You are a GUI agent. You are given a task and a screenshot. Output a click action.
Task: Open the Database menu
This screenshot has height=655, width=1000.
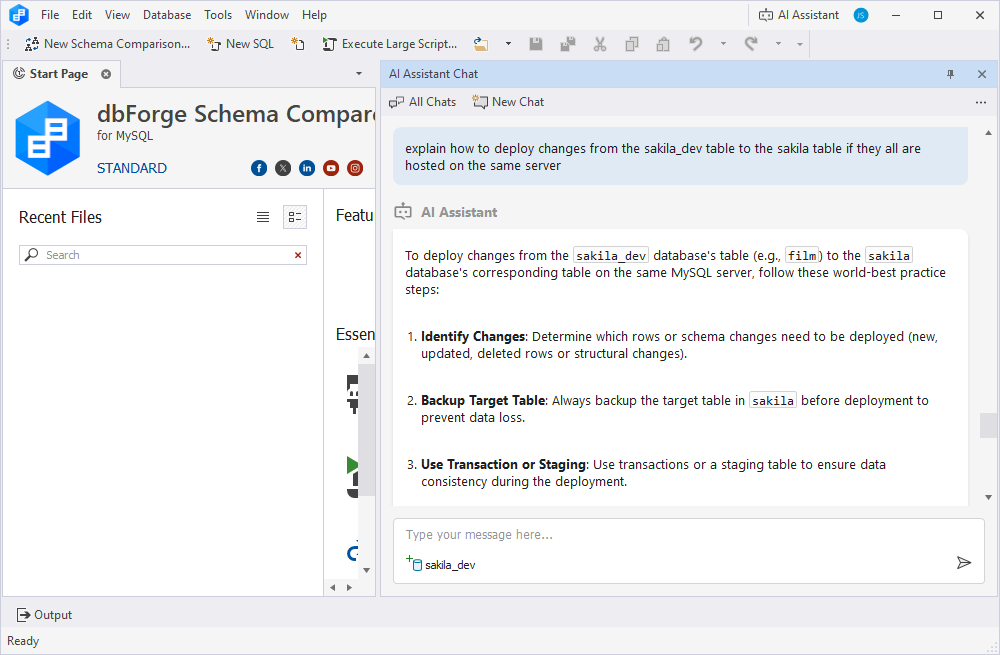pyautogui.click(x=167, y=15)
